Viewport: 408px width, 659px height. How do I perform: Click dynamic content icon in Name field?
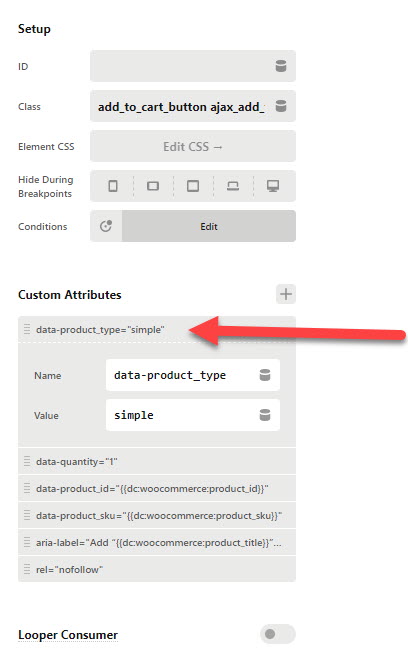[265, 375]
